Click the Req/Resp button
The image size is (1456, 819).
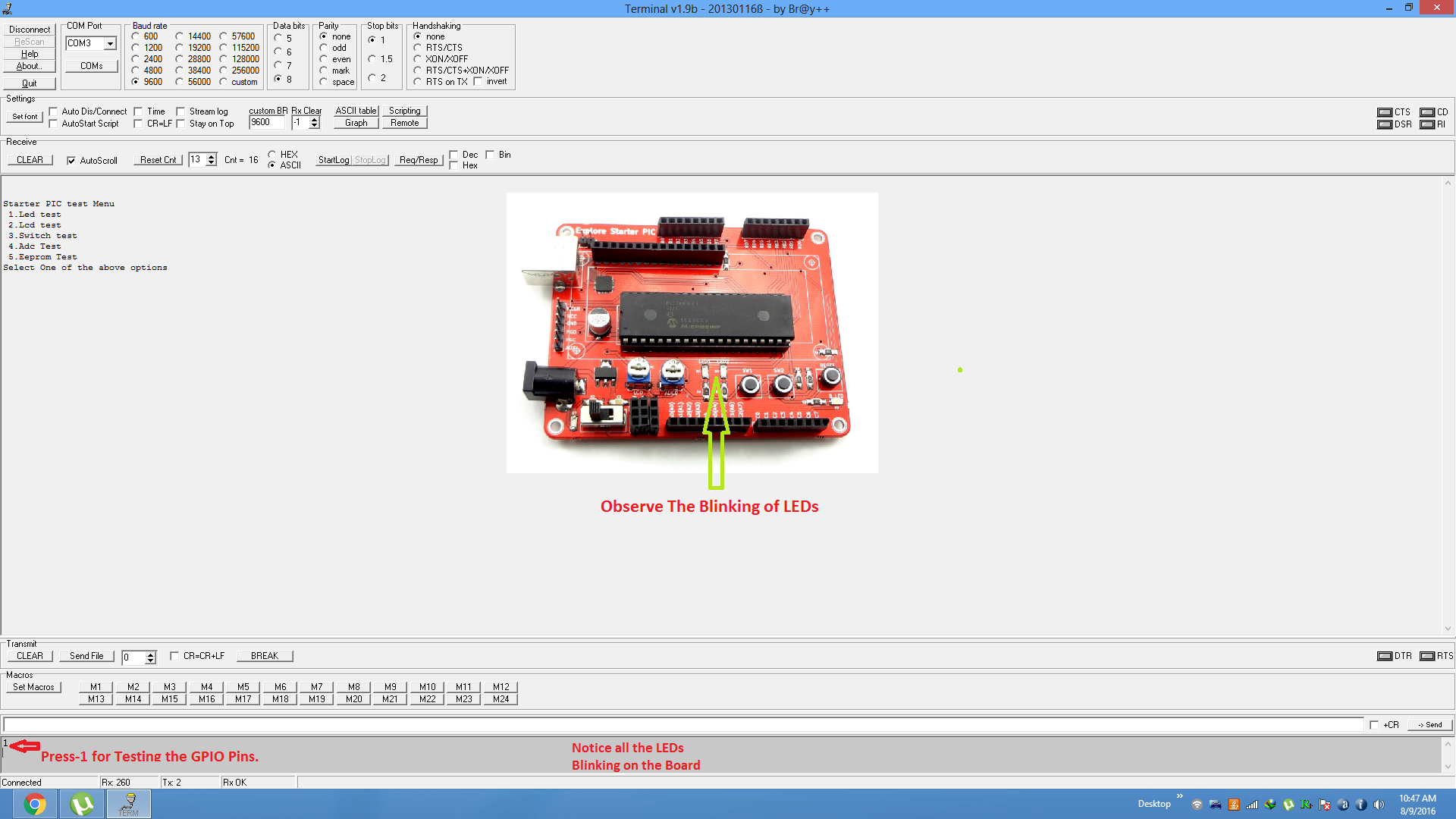(419, 160)
